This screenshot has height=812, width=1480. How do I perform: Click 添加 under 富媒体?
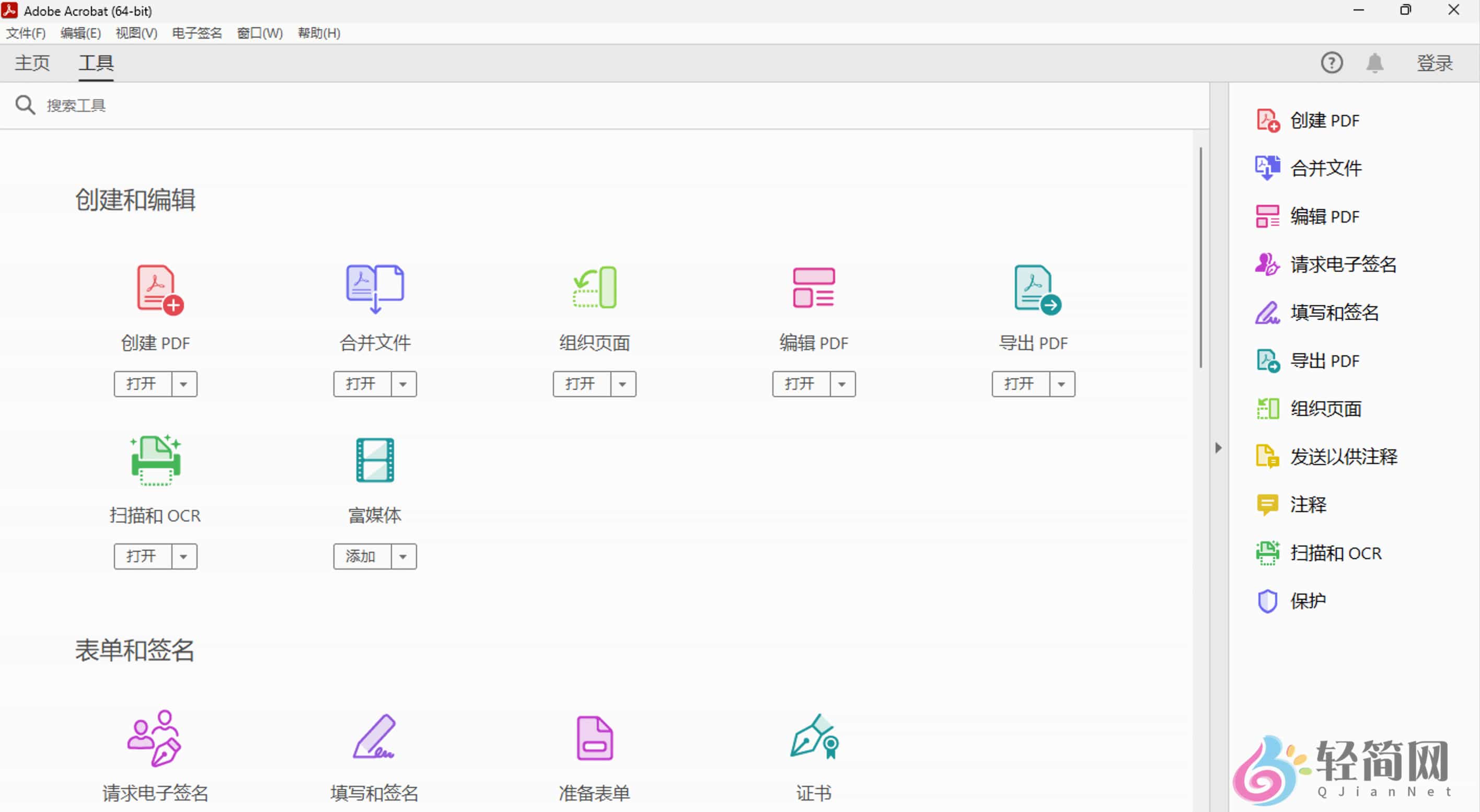pos(360,556)
